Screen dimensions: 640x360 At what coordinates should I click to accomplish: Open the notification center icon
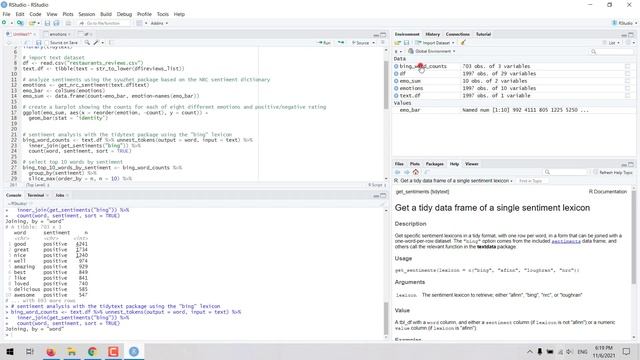tap(627, 351)
